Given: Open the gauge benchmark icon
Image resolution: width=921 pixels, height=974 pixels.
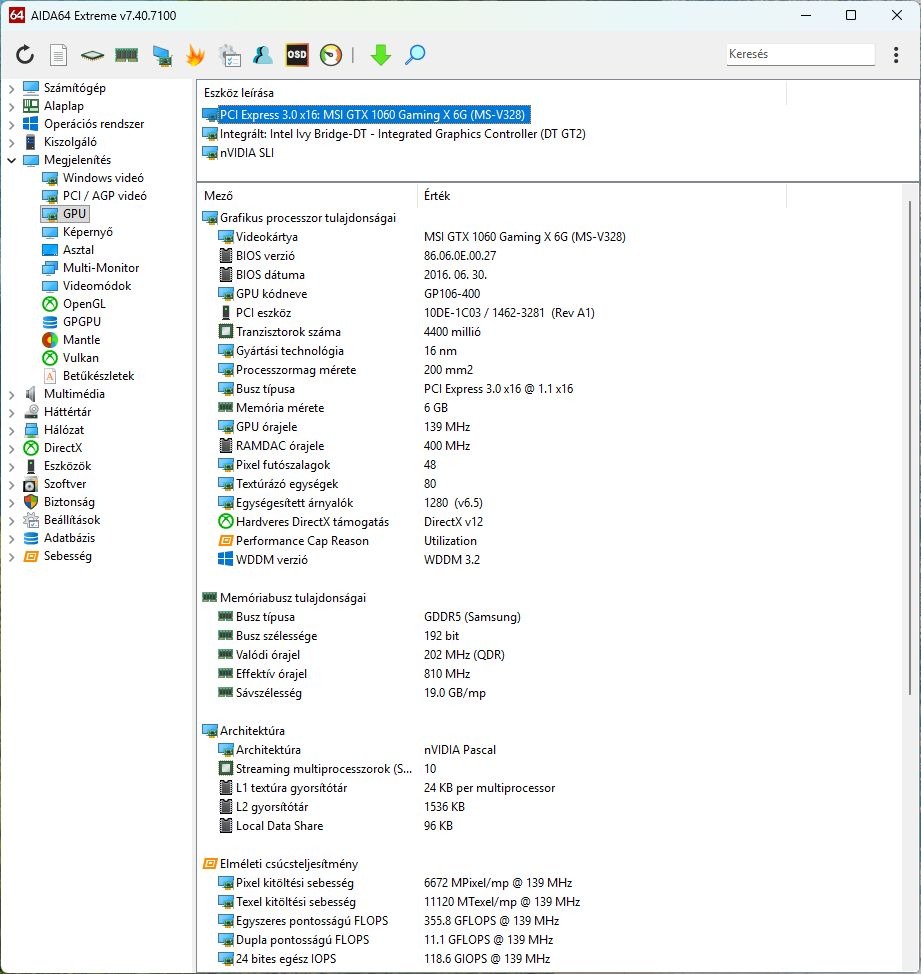Looking at the screenshot, I should tap(330, 55).
